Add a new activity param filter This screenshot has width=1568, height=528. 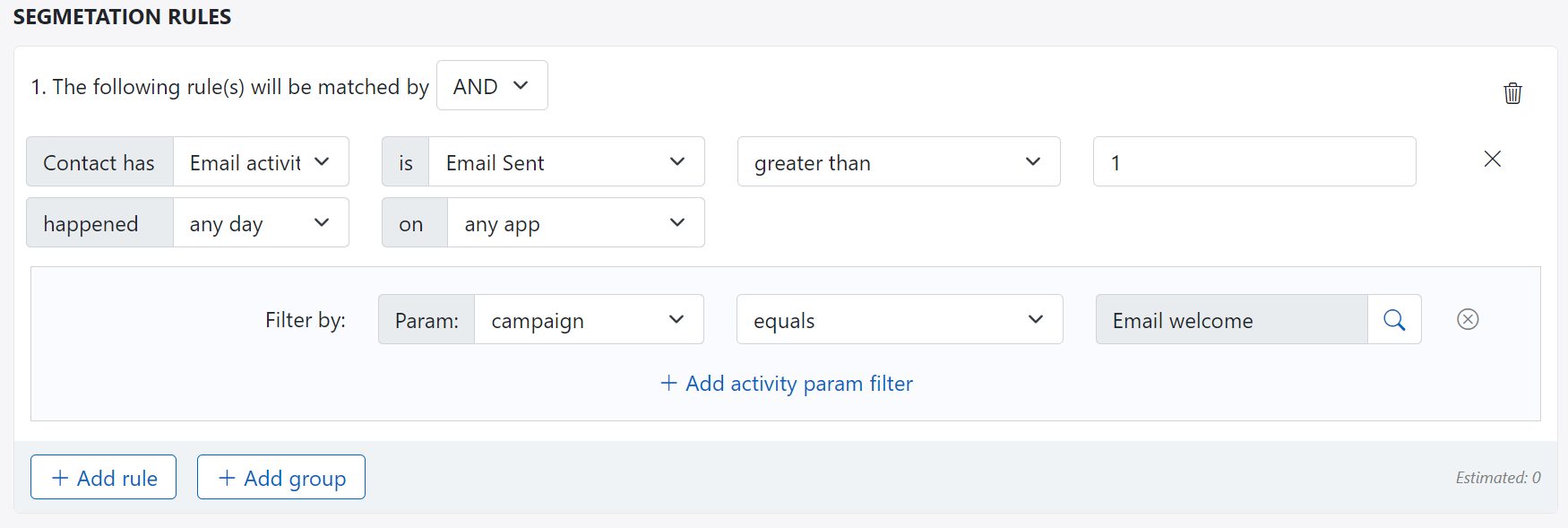point(786,383)
